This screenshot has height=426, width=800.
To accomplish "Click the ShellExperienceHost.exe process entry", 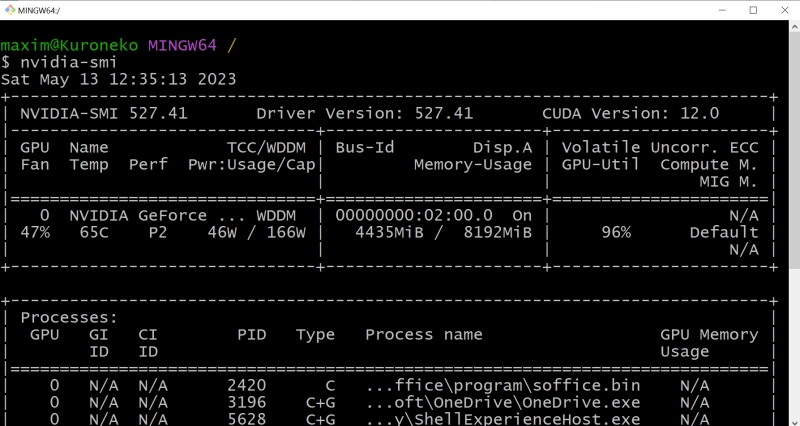I will click(x=502, y=419).
